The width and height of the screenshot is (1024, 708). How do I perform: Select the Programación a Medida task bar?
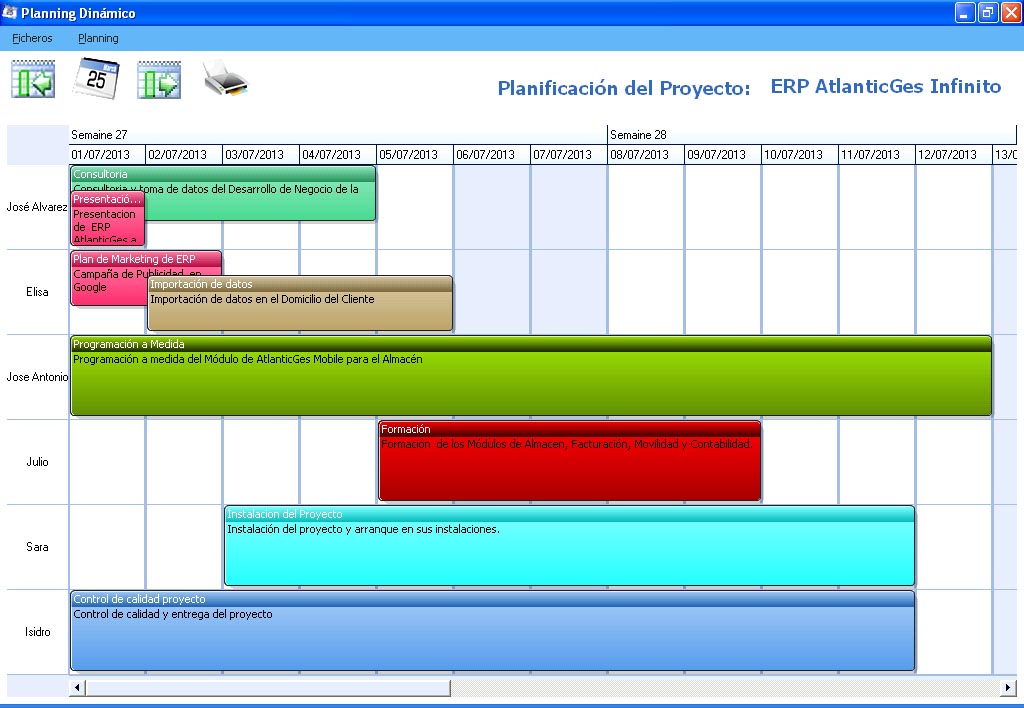coord(531,376)
